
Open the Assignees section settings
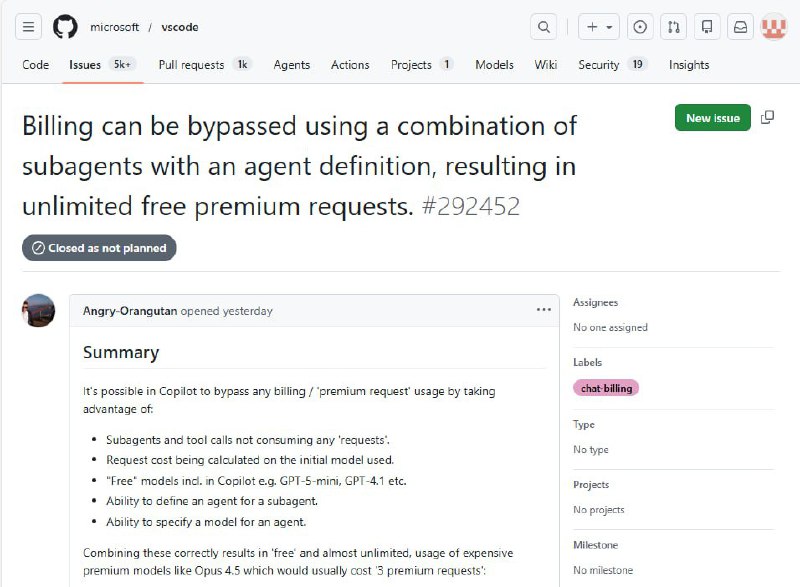[x=597, y=302]
